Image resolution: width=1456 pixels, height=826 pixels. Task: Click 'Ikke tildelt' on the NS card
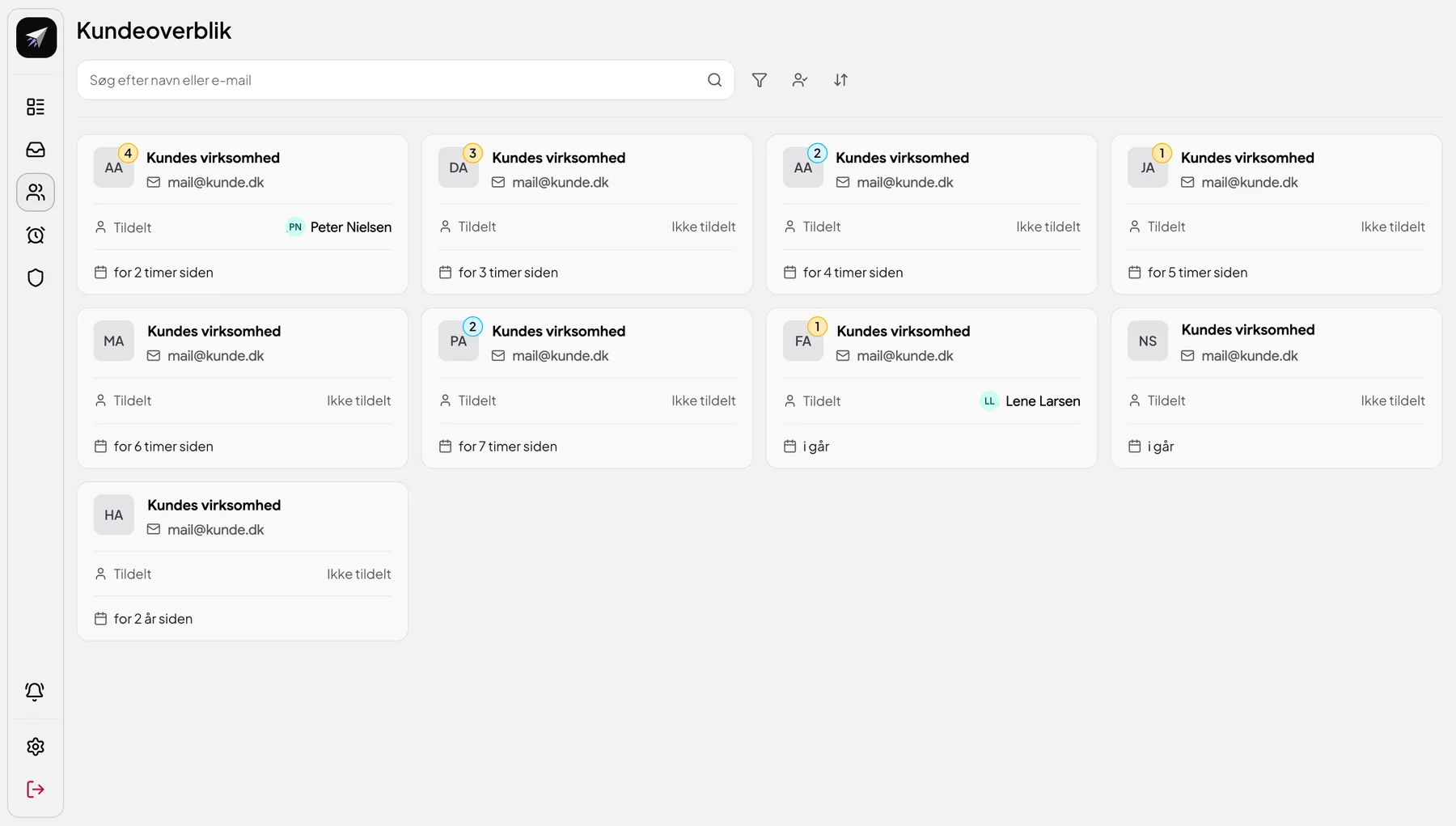click(x=1393, y=401)
